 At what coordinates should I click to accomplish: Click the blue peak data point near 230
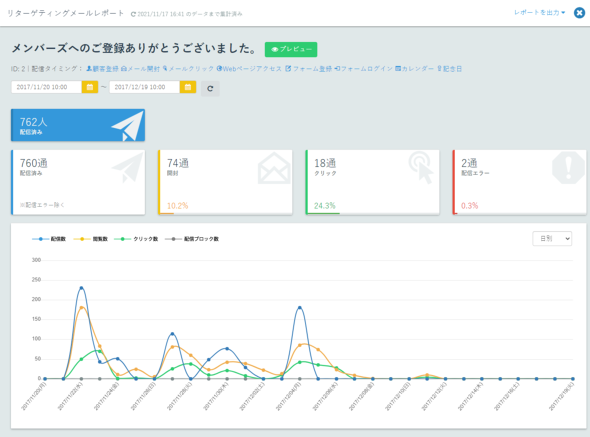tap(81, 288)
